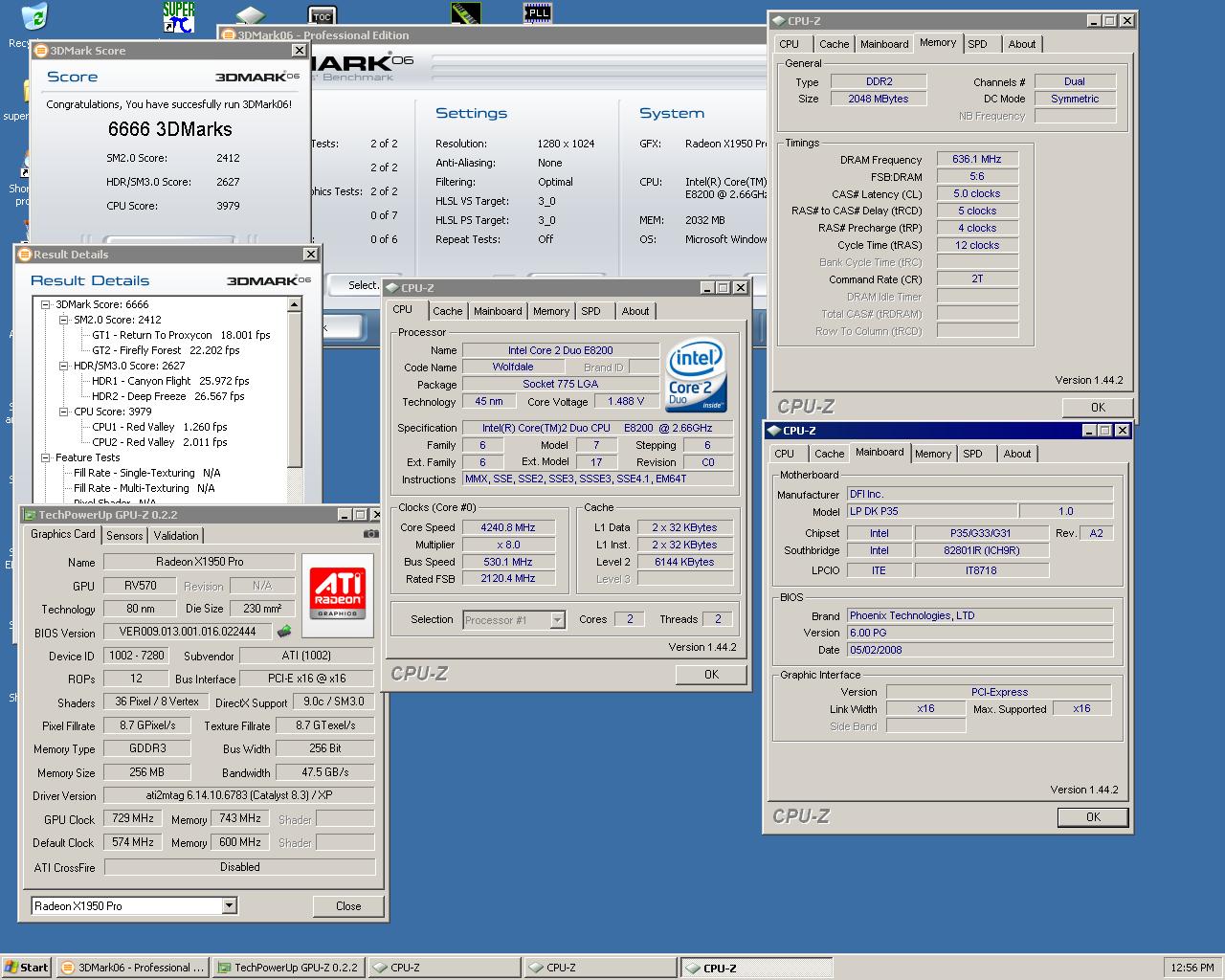Open the Memory tab in center CPU-Z window
Screen dimensions: 1225x980
551,311
